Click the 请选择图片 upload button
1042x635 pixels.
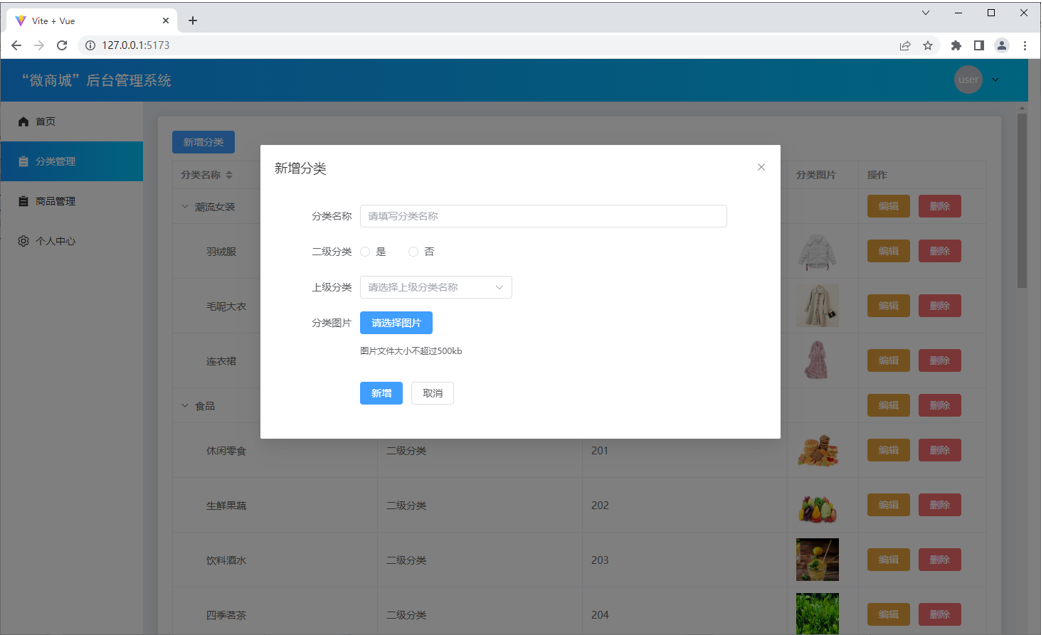pos(396,323)
